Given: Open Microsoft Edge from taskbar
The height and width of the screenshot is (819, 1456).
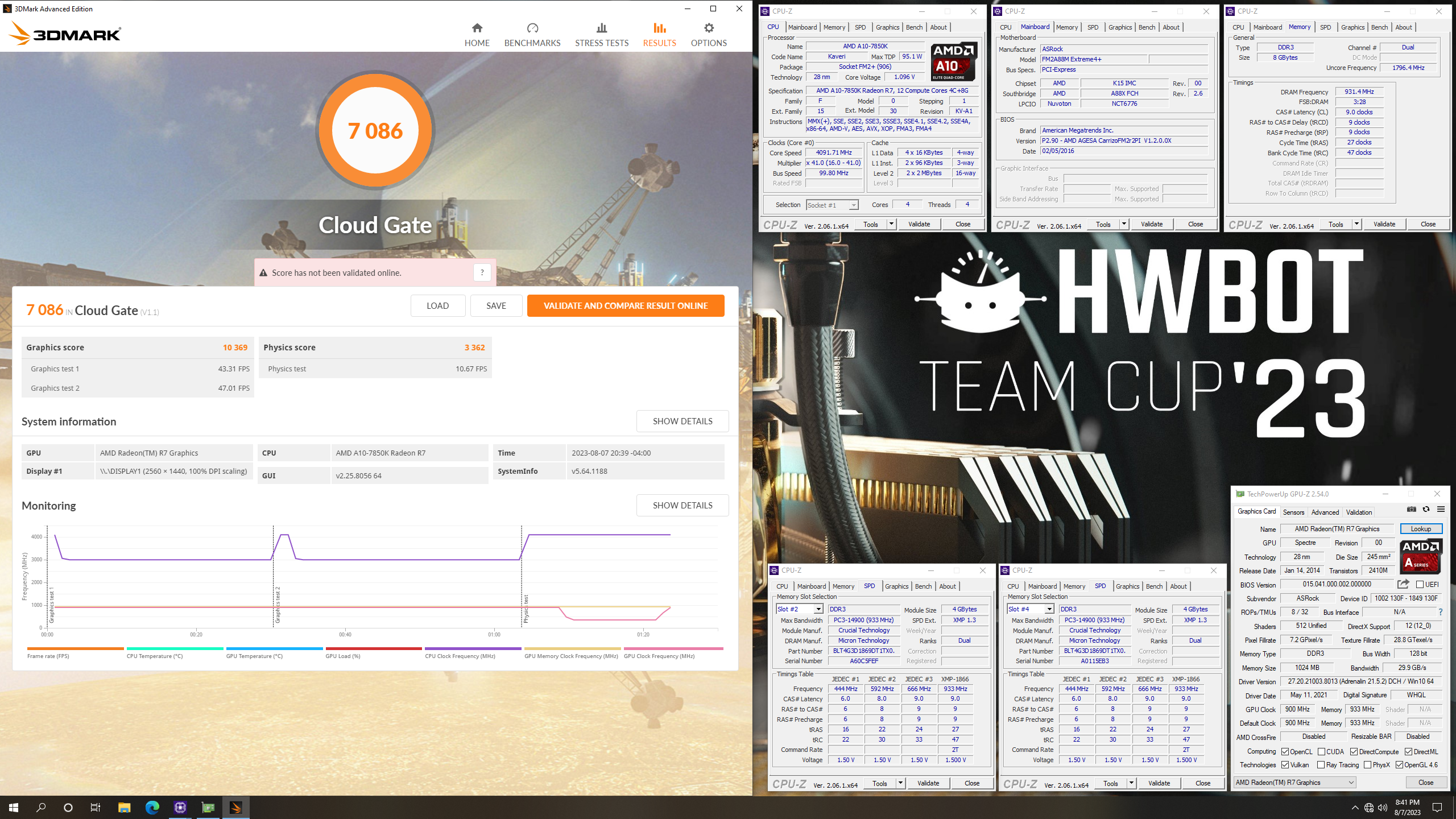Looking at the screenshot, I should [152, 807].
